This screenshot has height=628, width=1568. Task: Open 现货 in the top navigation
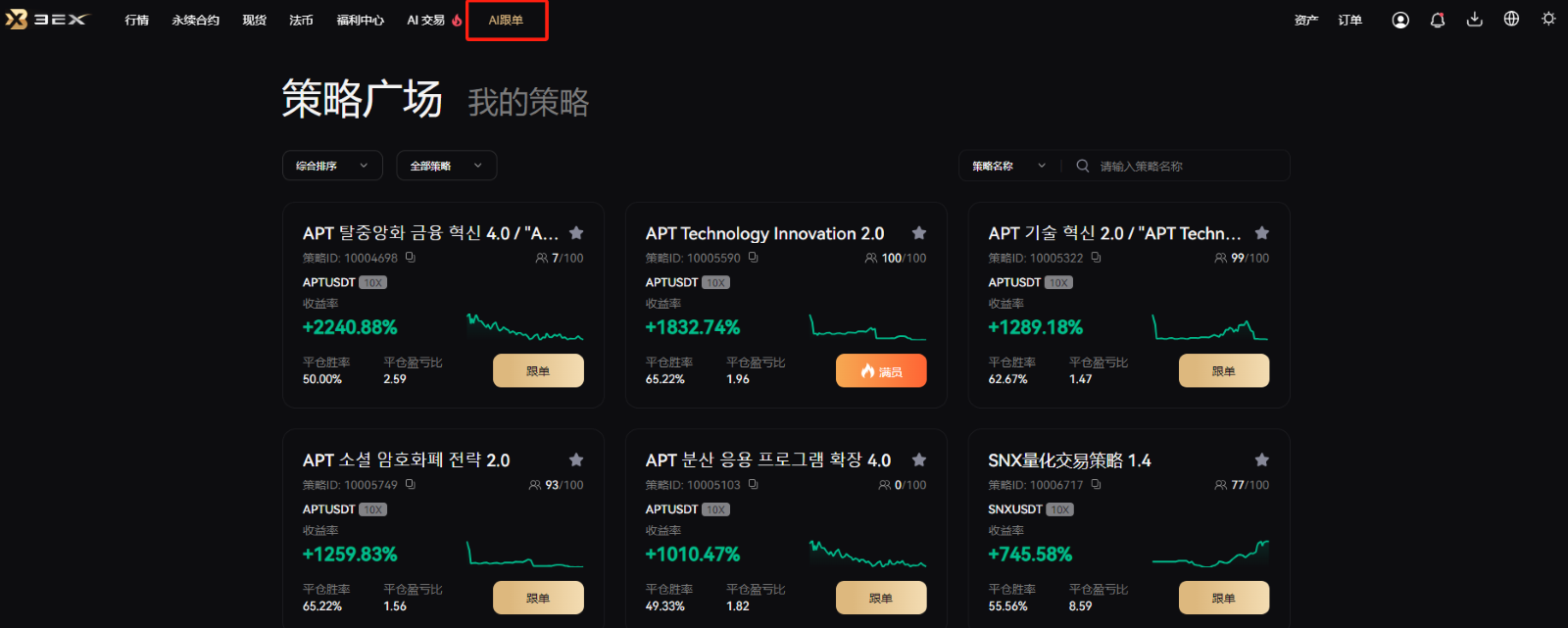point(255,20)
